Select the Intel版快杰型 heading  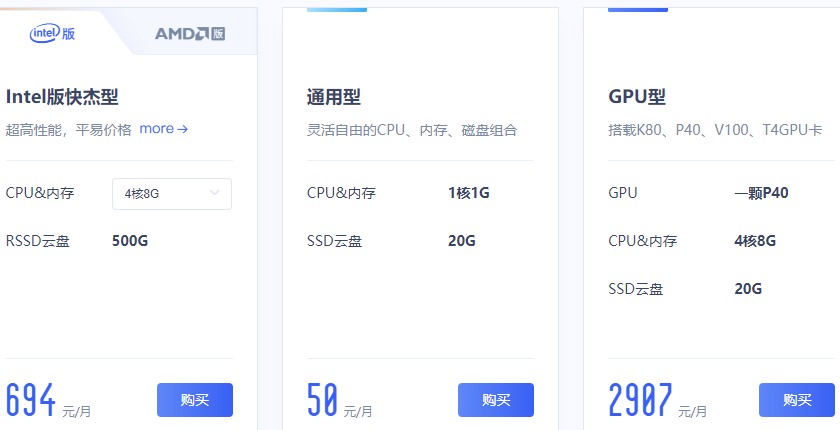[x=62, y=97]
